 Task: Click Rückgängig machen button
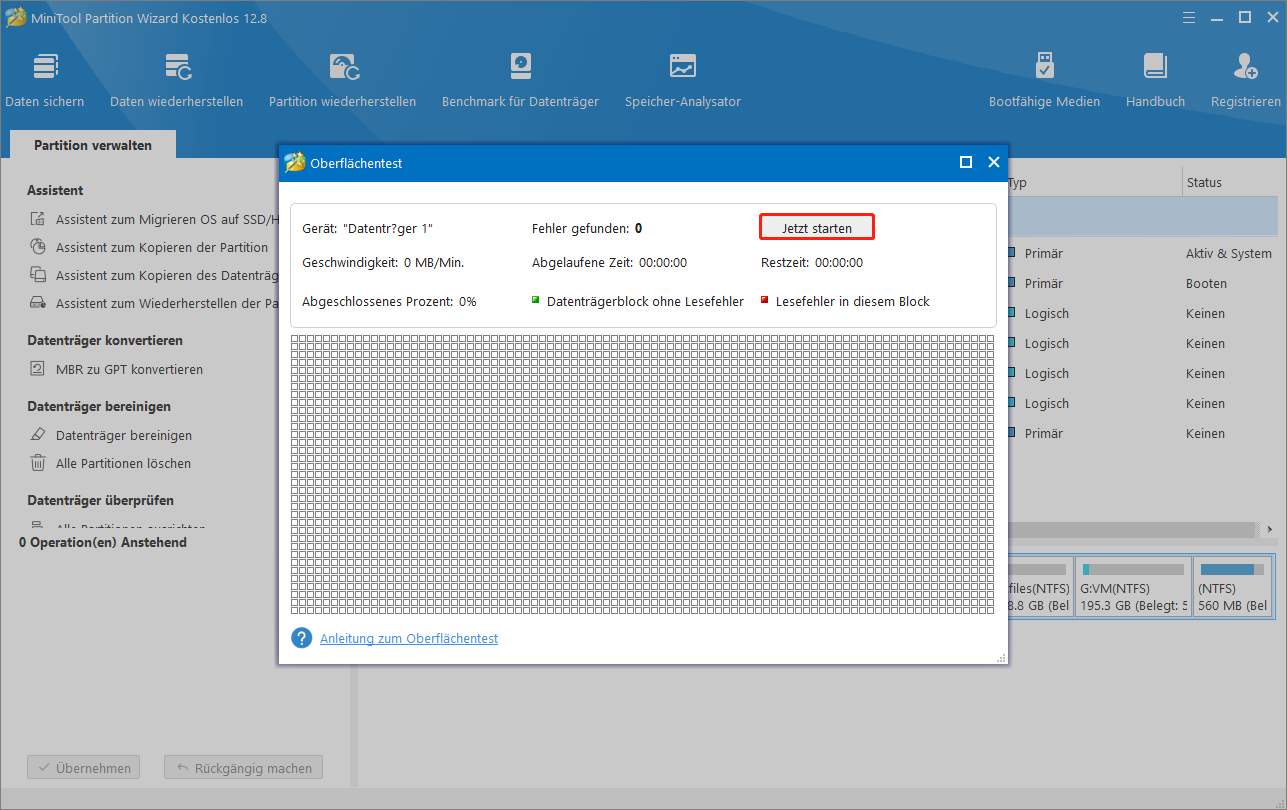244,768
